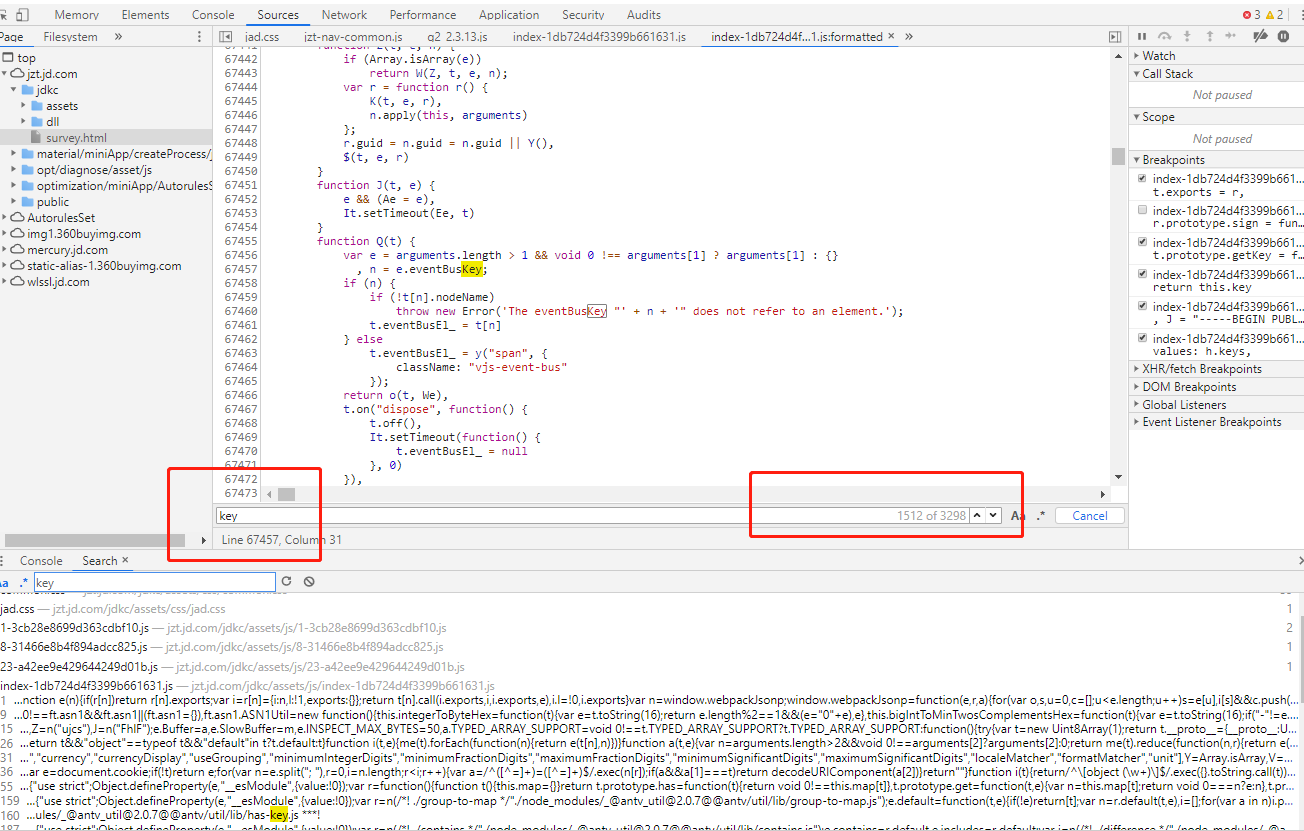Switch to the Security panel

(583, 15)
